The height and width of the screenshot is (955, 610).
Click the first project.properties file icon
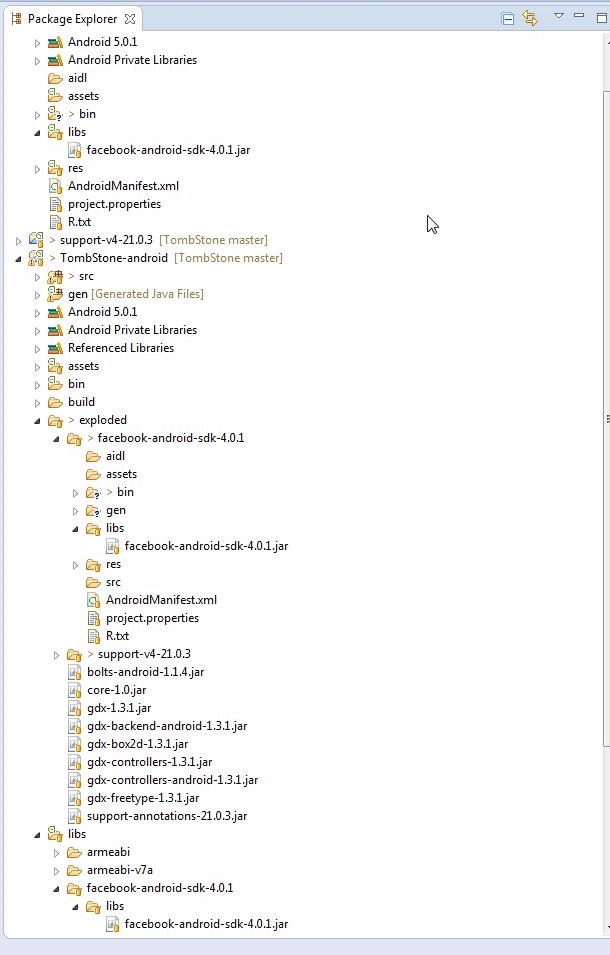(55, 204)
